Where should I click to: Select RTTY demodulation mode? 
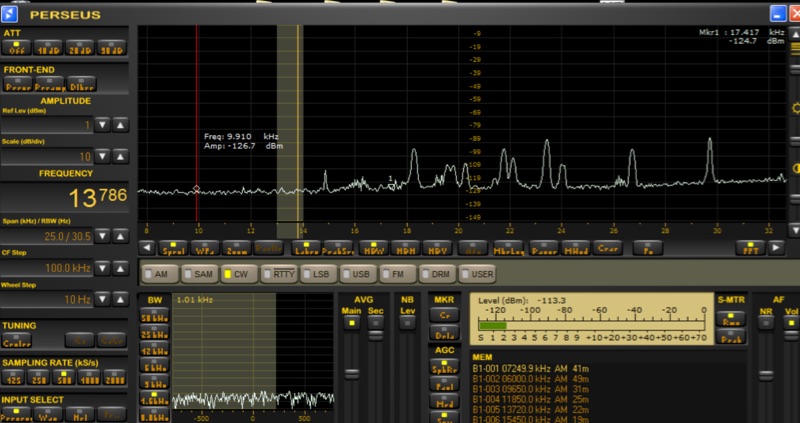click(279, 274)
